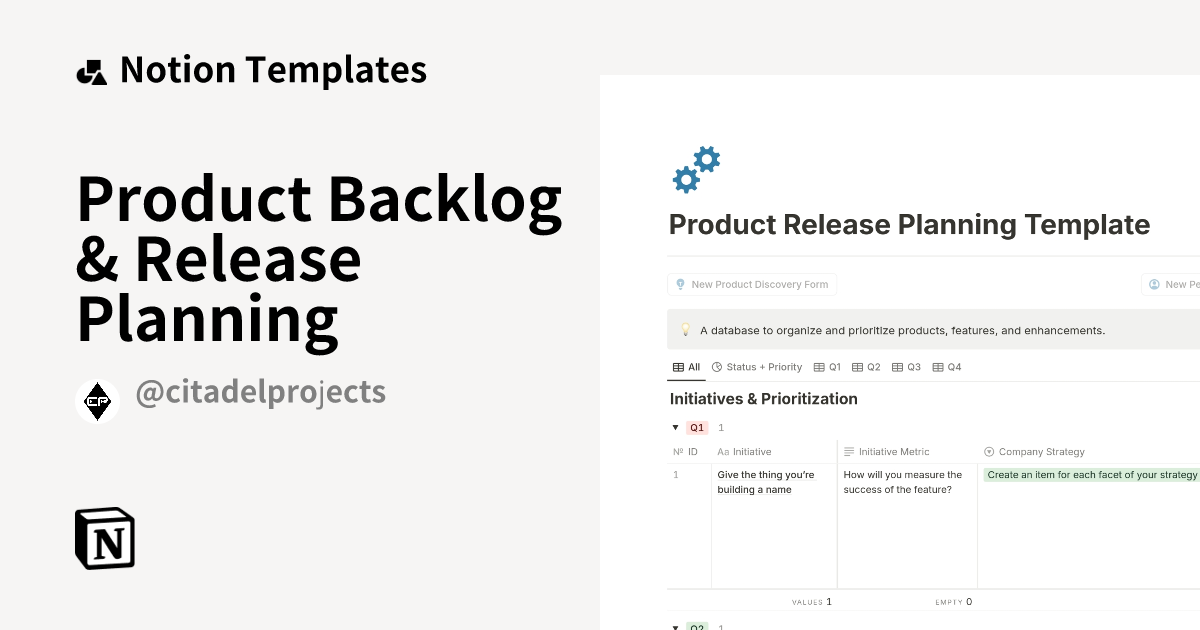The width and height of the screenshot is (1200, 630).
Task: Click the gears page icon above the title
Action: coord(696,167)
